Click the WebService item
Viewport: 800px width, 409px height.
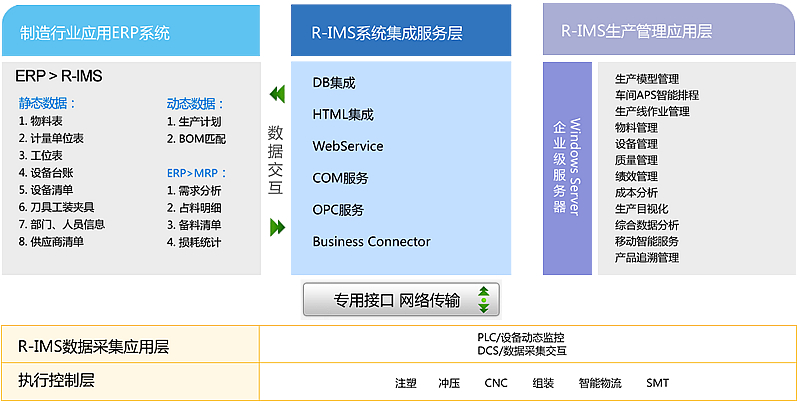pos(347,146)
